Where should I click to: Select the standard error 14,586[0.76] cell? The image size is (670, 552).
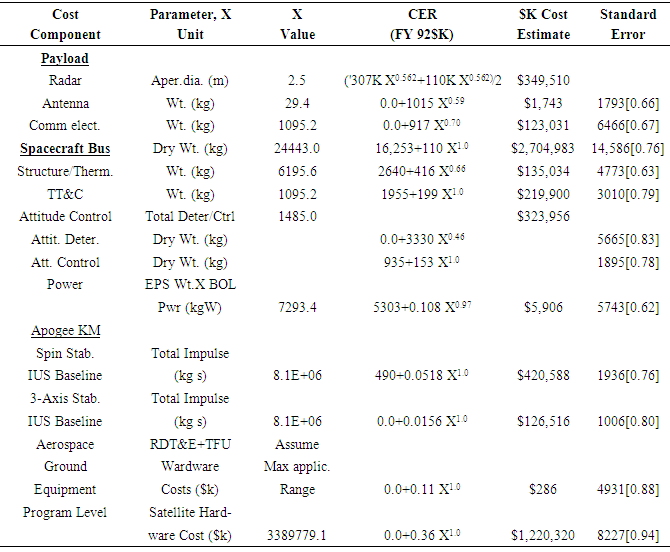[628, 149]
